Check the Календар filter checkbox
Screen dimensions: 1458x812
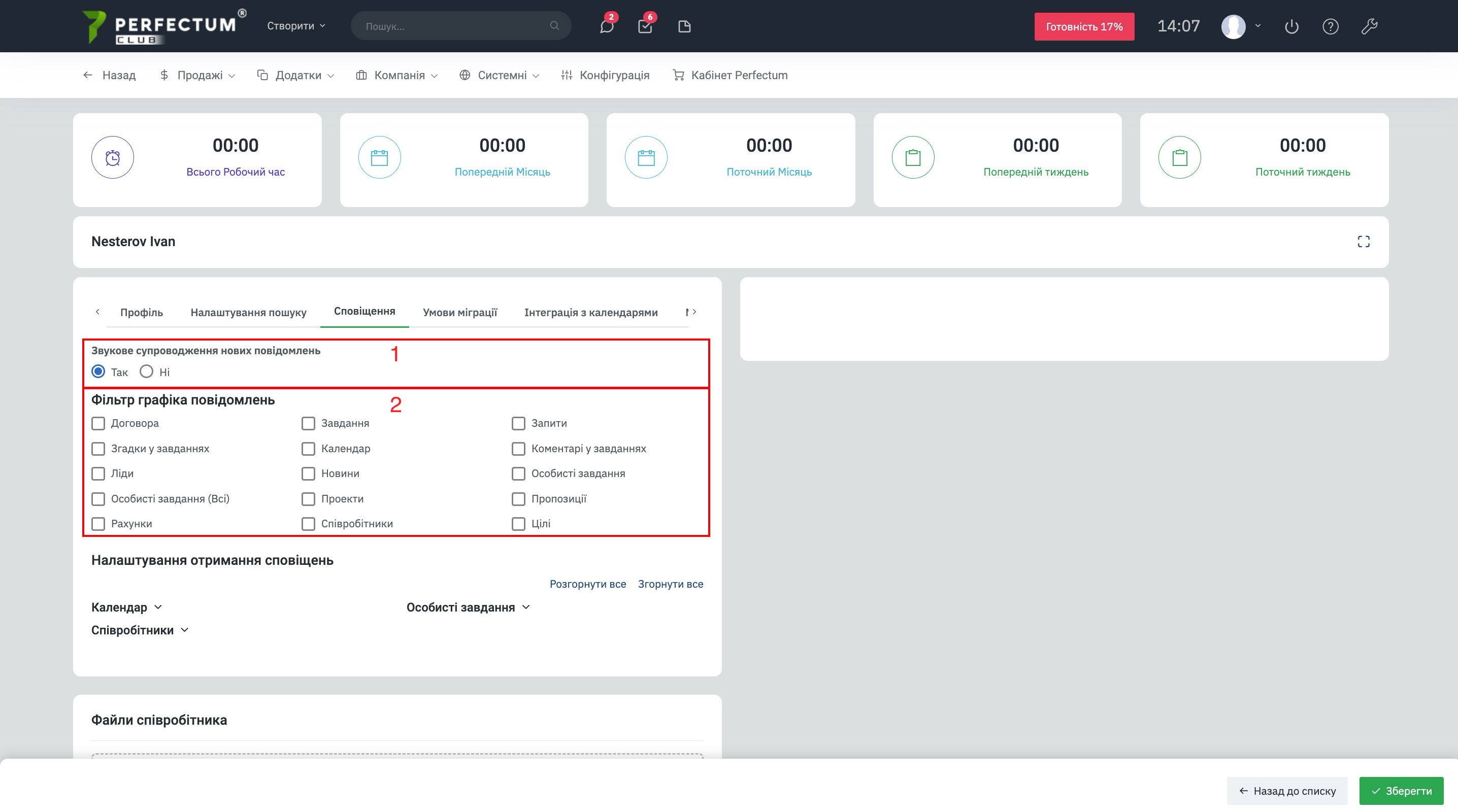(309, 449)
